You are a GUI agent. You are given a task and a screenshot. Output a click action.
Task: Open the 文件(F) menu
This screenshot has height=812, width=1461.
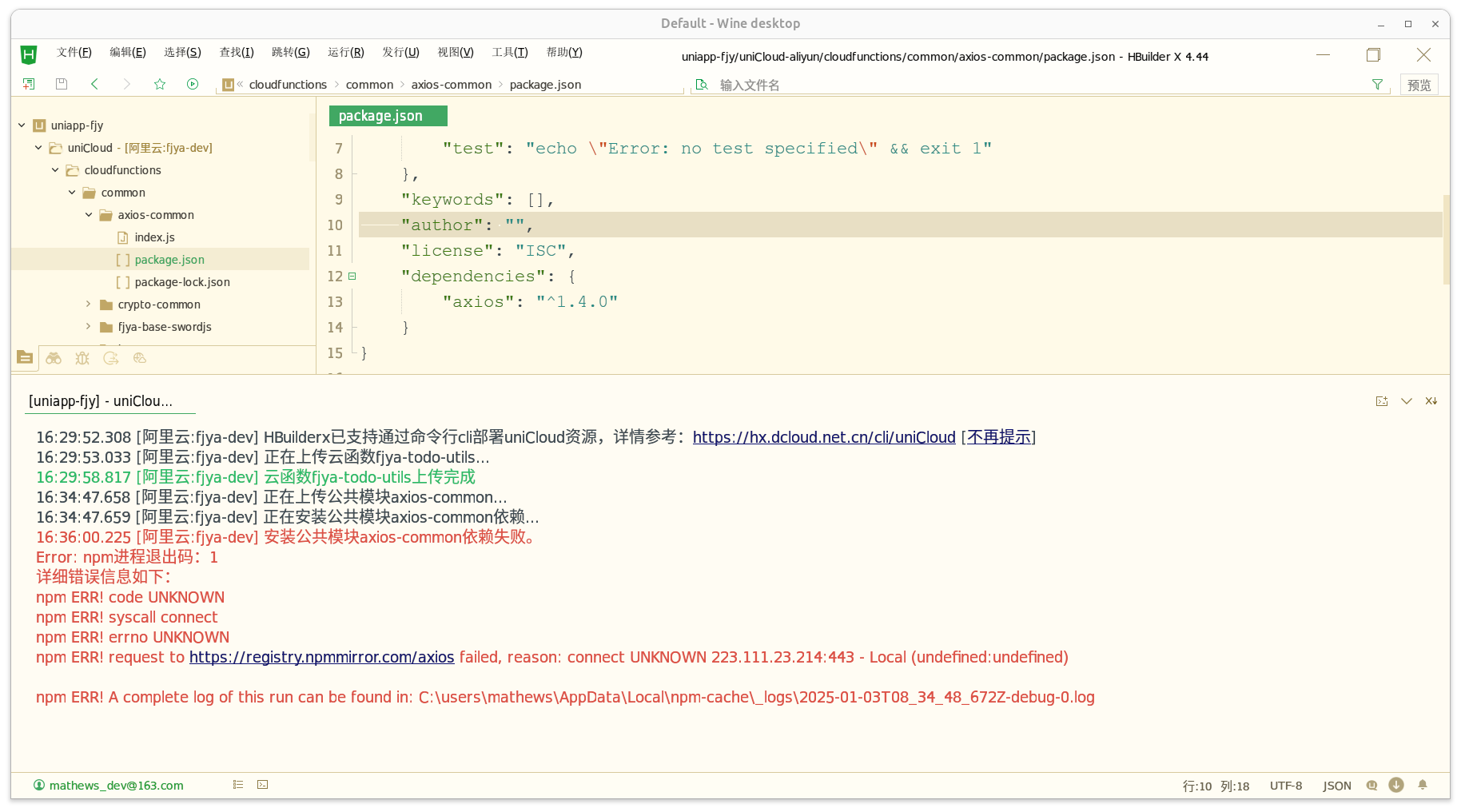coord(74,53)
